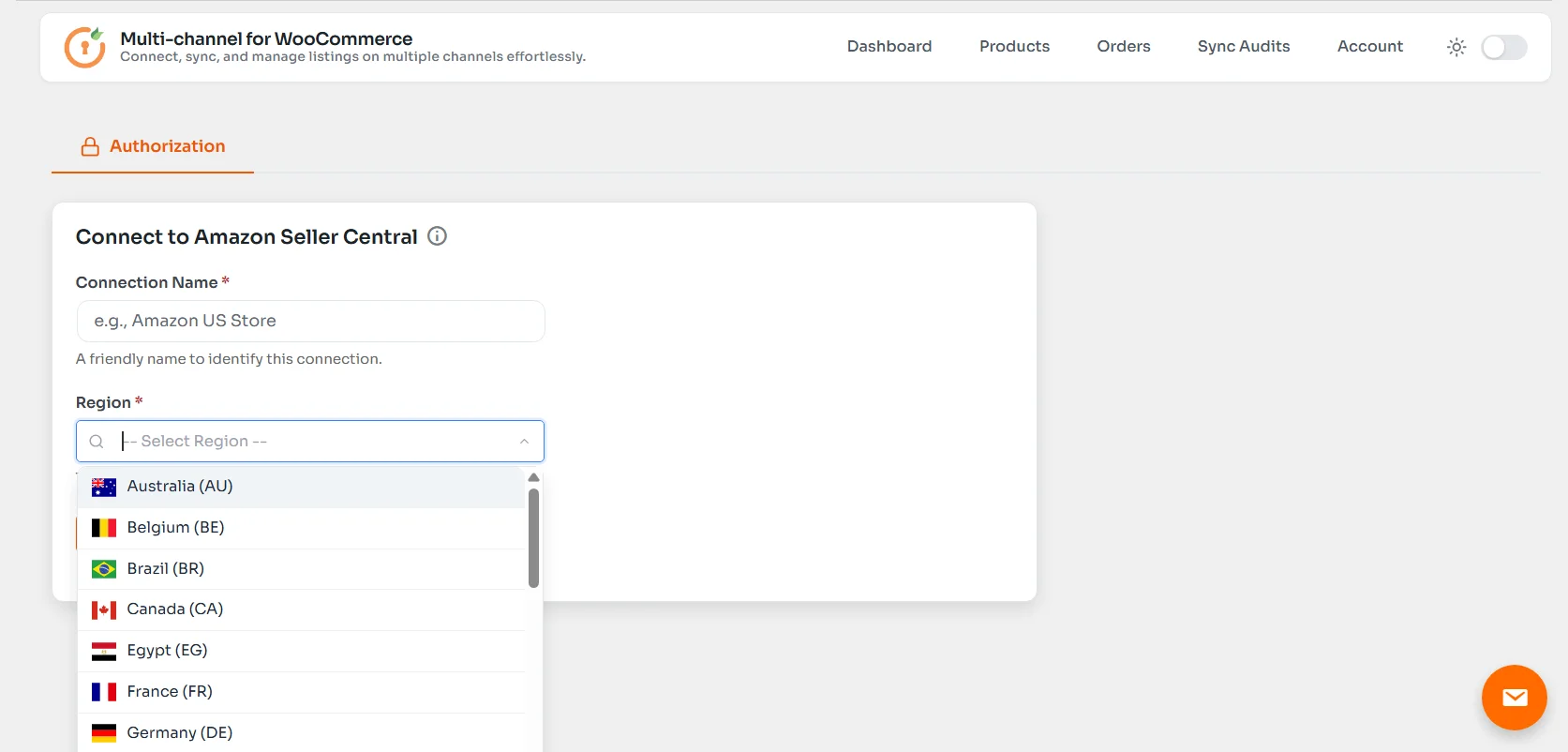Click the Belgian flag icon

(x=104, y=528)
